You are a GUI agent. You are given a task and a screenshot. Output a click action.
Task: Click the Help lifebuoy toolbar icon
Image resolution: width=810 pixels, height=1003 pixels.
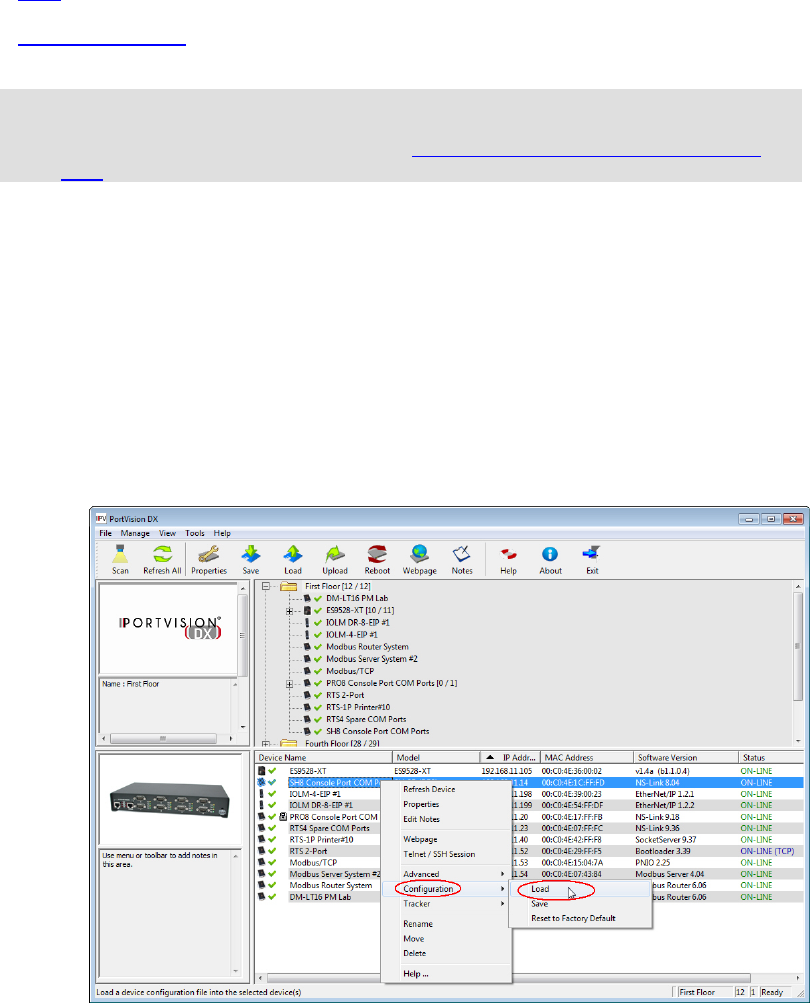click(x=509, y=559)
